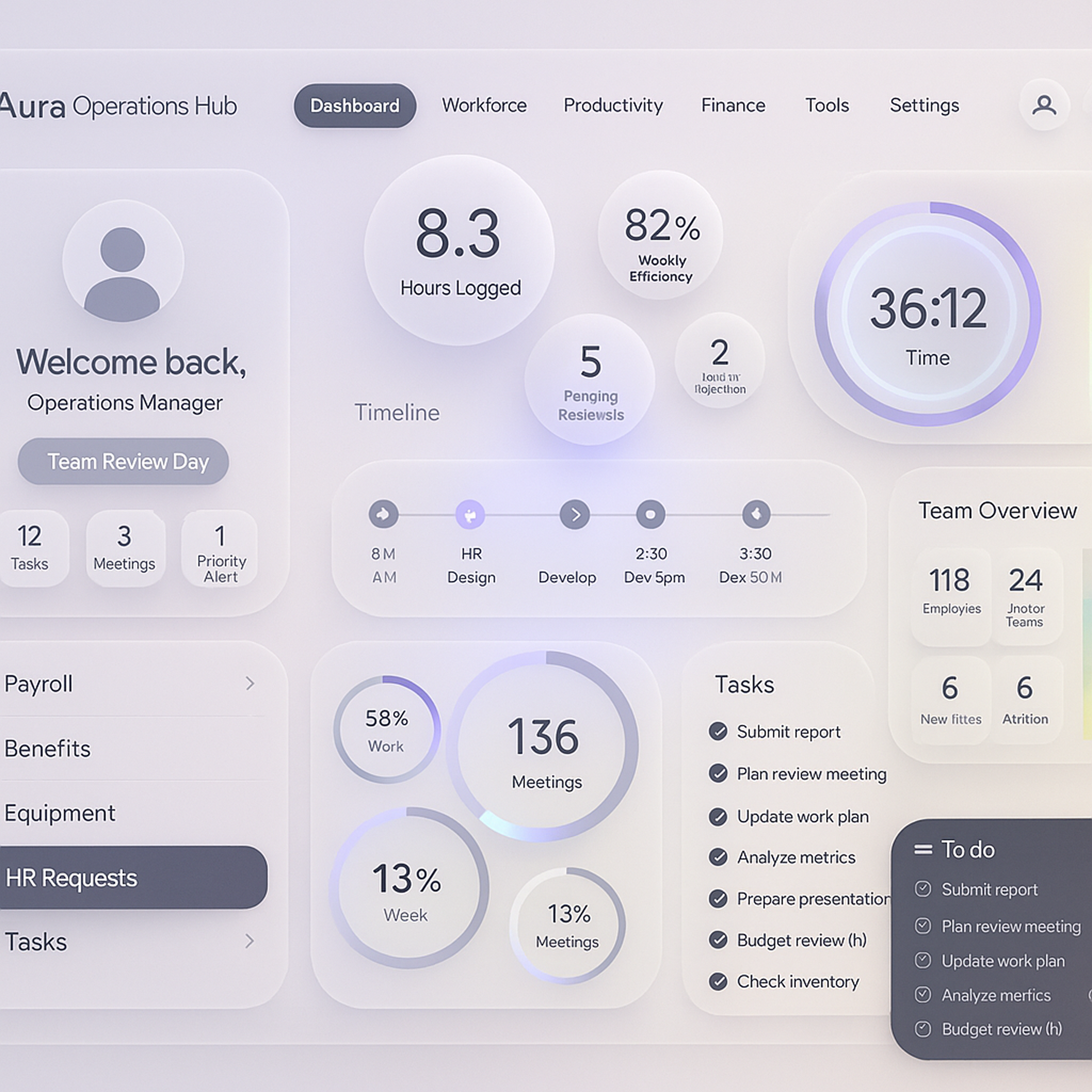Toggle Submit report checkbox in To do
Viewport: 1092px width, 1092px height.
pyautogui.click(x=923, y=889)
